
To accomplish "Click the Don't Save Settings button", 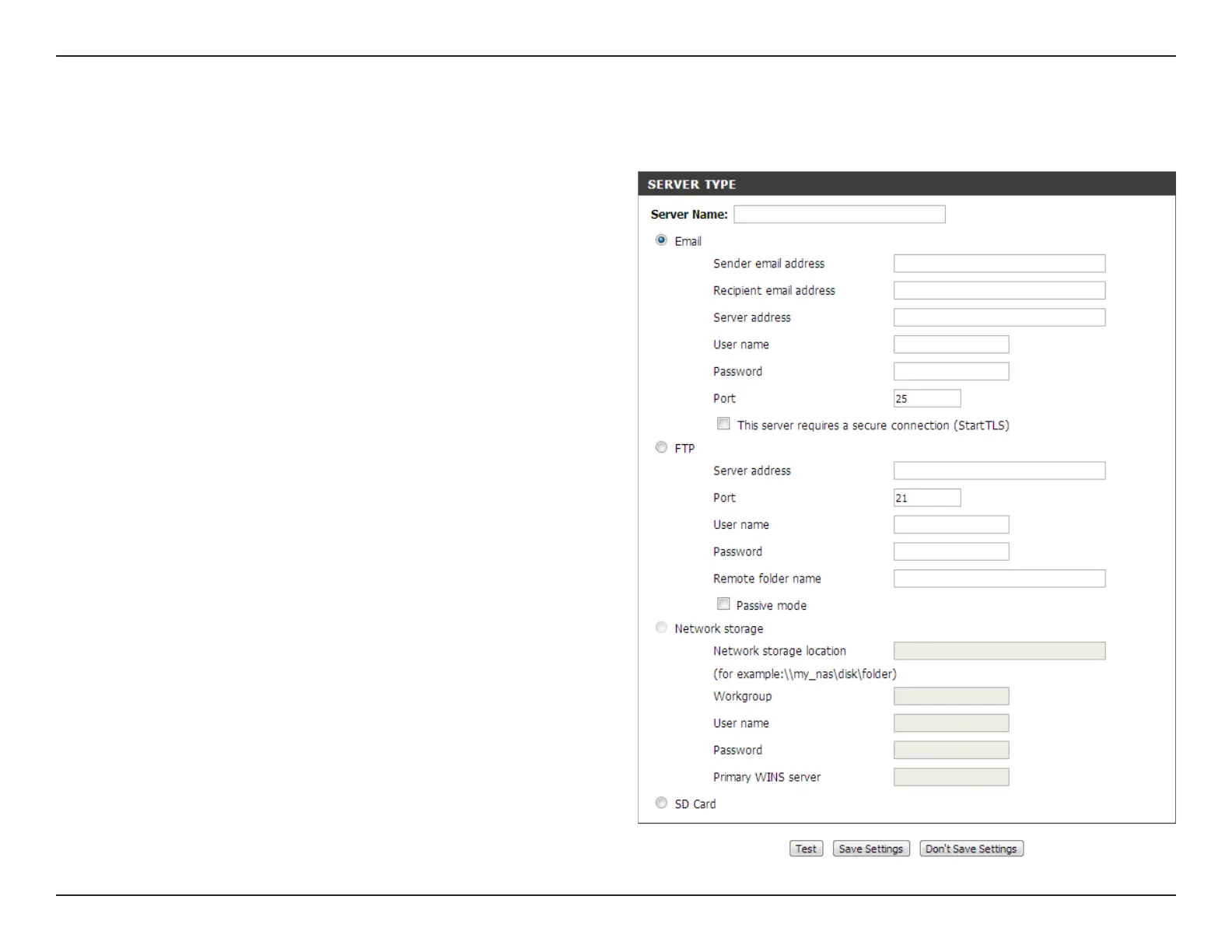I will tap(971, 849).
